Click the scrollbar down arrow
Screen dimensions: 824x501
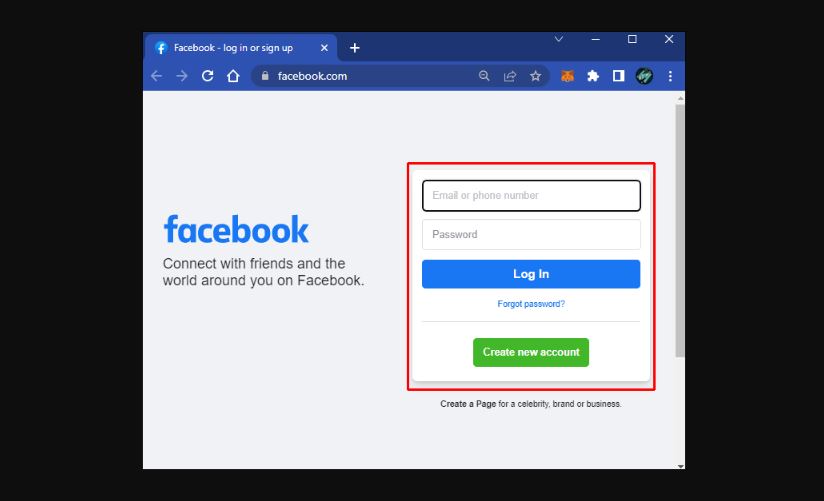[681, 466]
